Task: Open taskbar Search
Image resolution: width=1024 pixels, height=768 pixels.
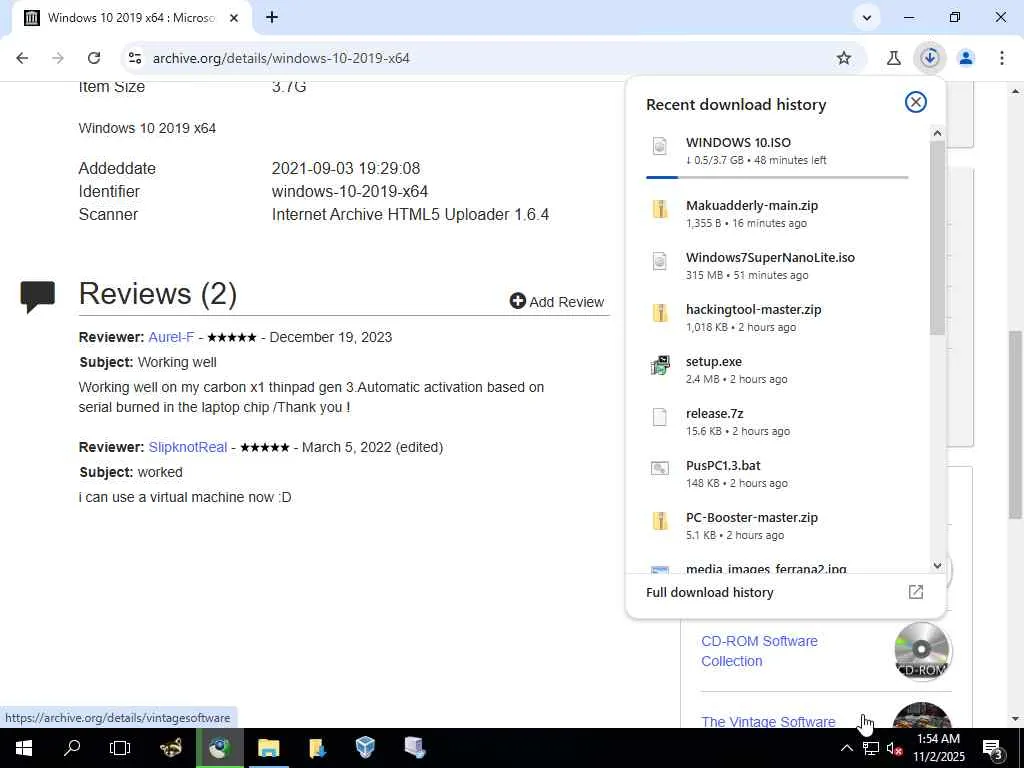Action: (x=72, y=748)
